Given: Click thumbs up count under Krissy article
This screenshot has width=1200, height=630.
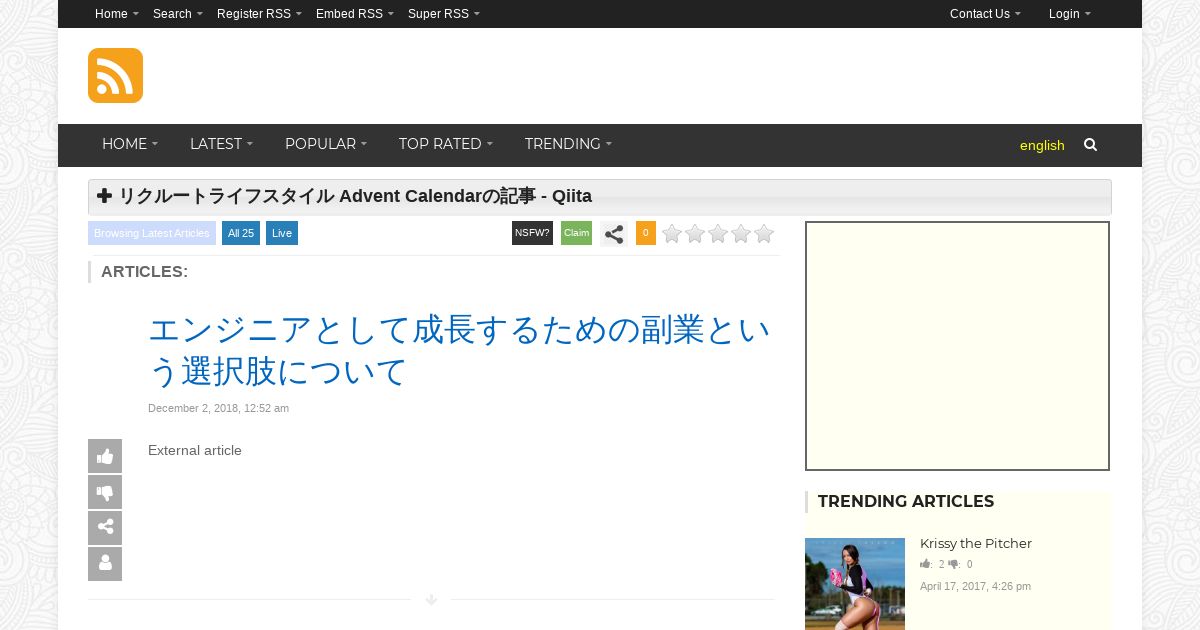Looking at the screenshot, I should [932, 565].
